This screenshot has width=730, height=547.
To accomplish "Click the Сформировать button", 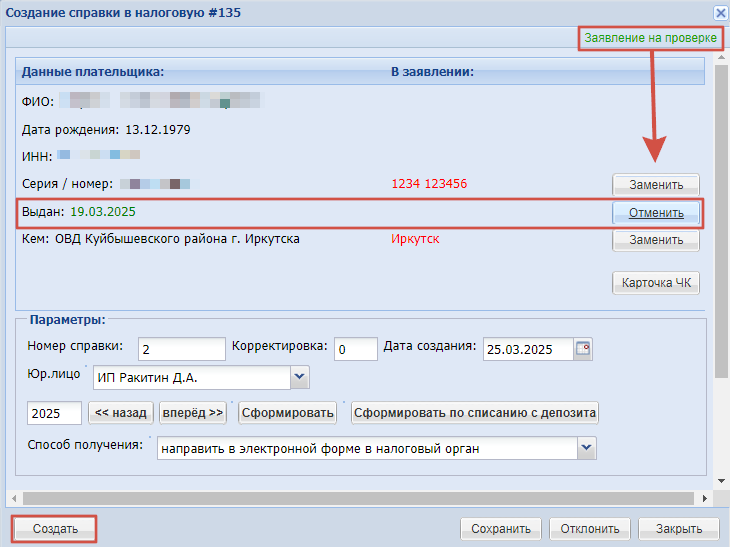I will click(287, 413).
